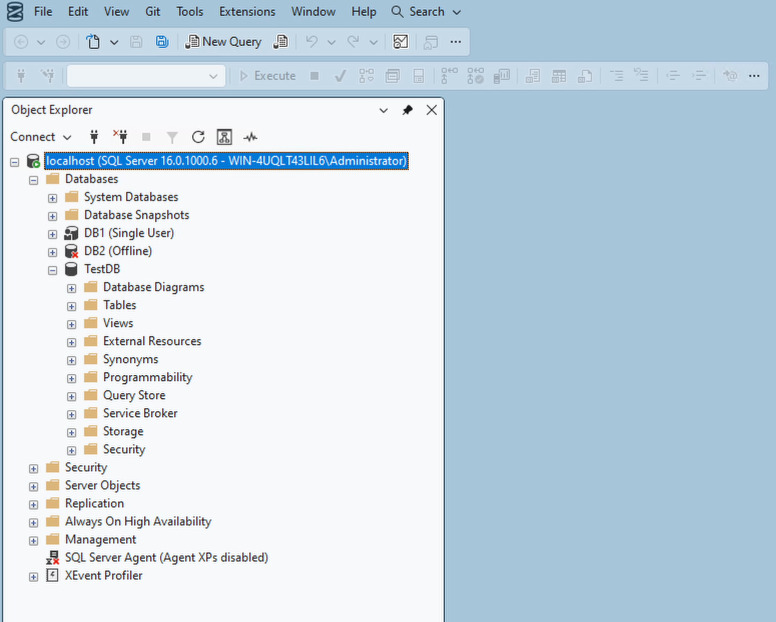776x622 pixels.
Task: Select the Query Store folder
Action: point(134,395)
